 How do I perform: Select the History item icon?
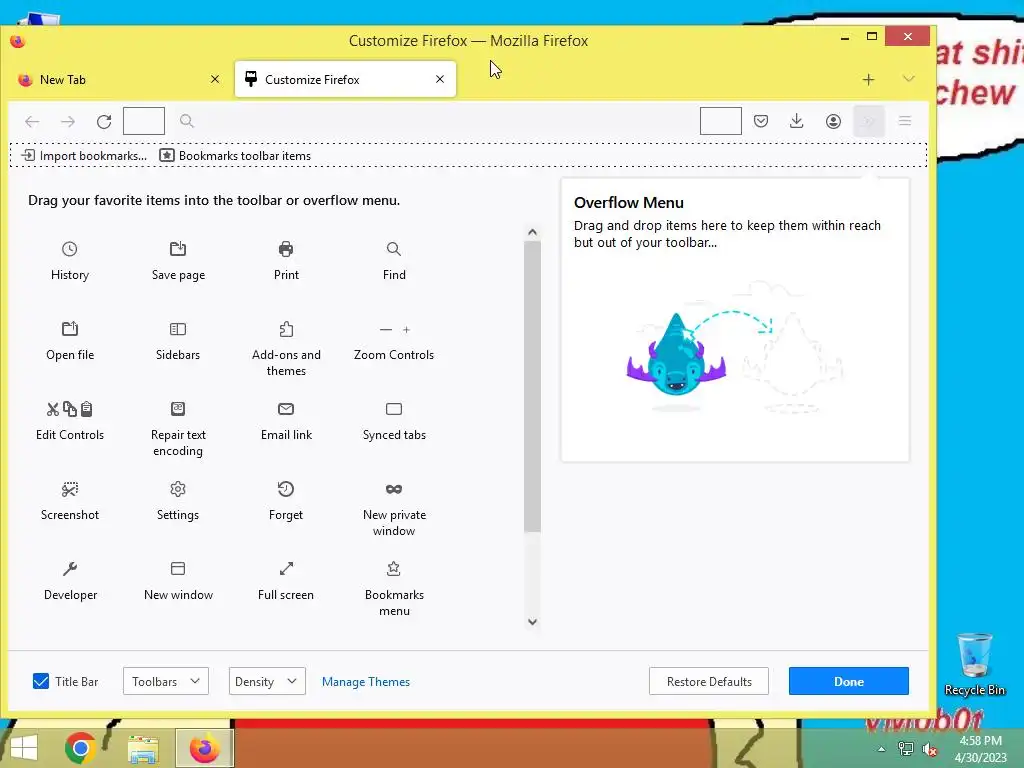[x=69, y=249]
